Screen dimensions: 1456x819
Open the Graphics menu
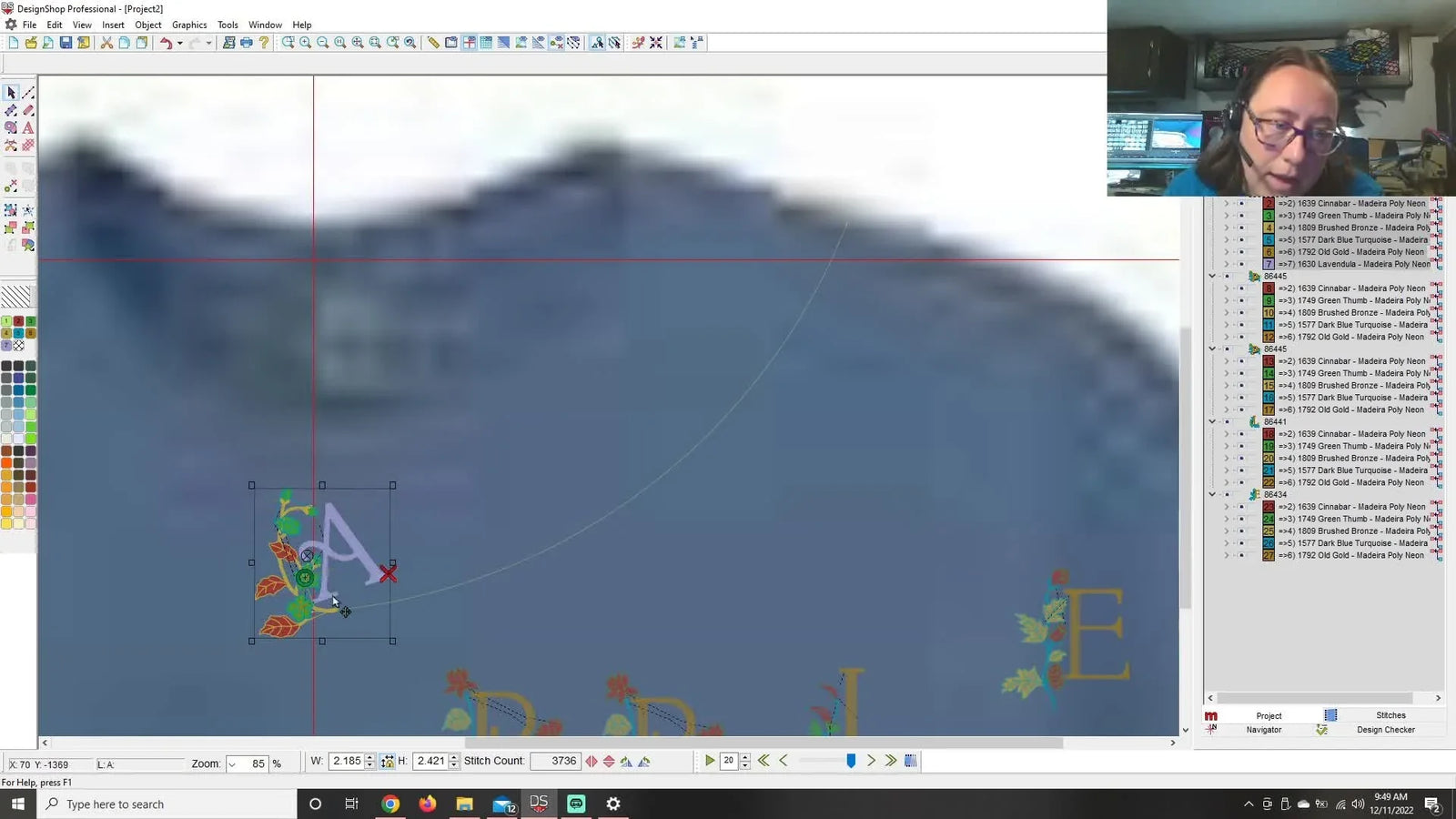click(188, 25)
